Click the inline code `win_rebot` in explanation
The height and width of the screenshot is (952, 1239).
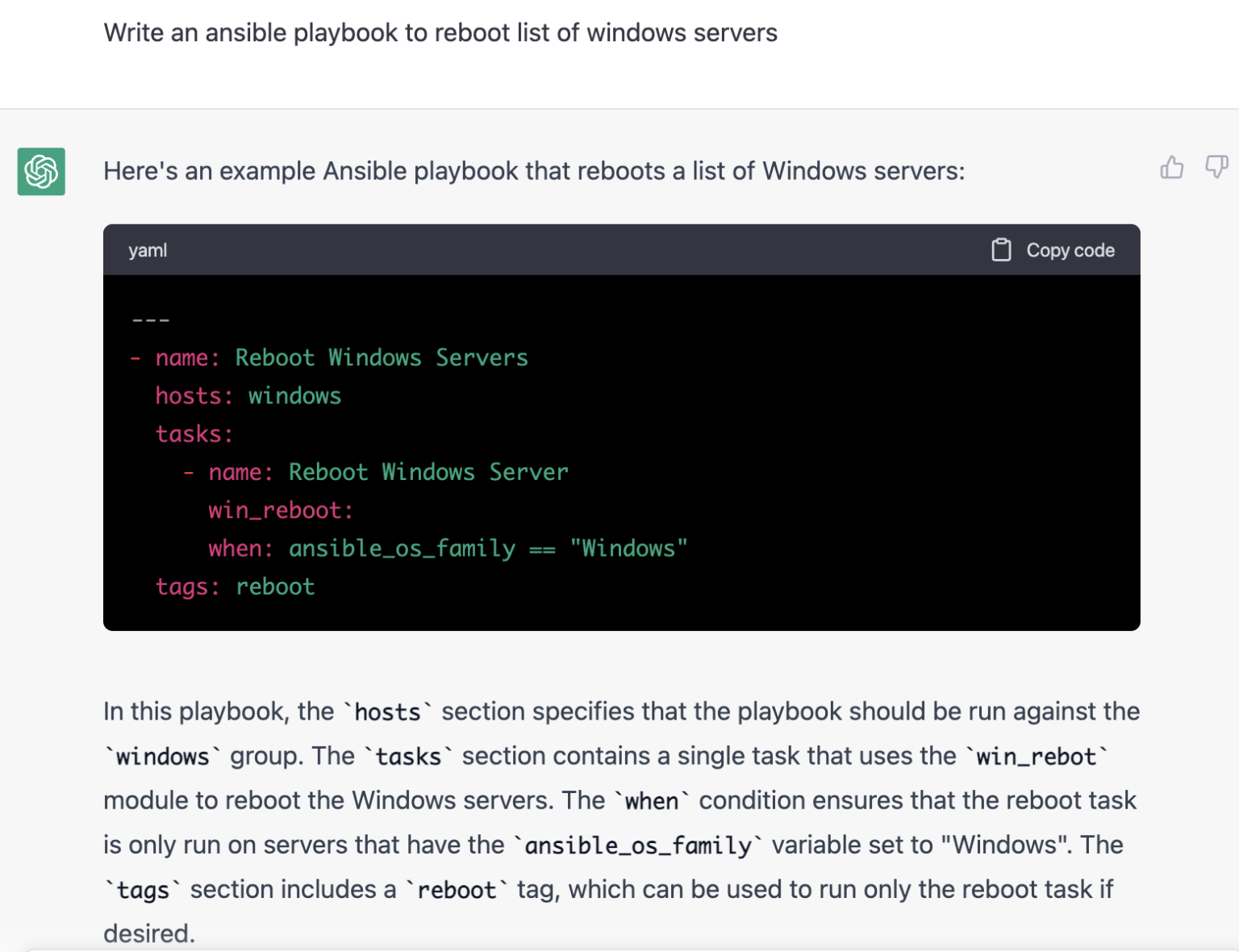click(x=1037, y=756)
